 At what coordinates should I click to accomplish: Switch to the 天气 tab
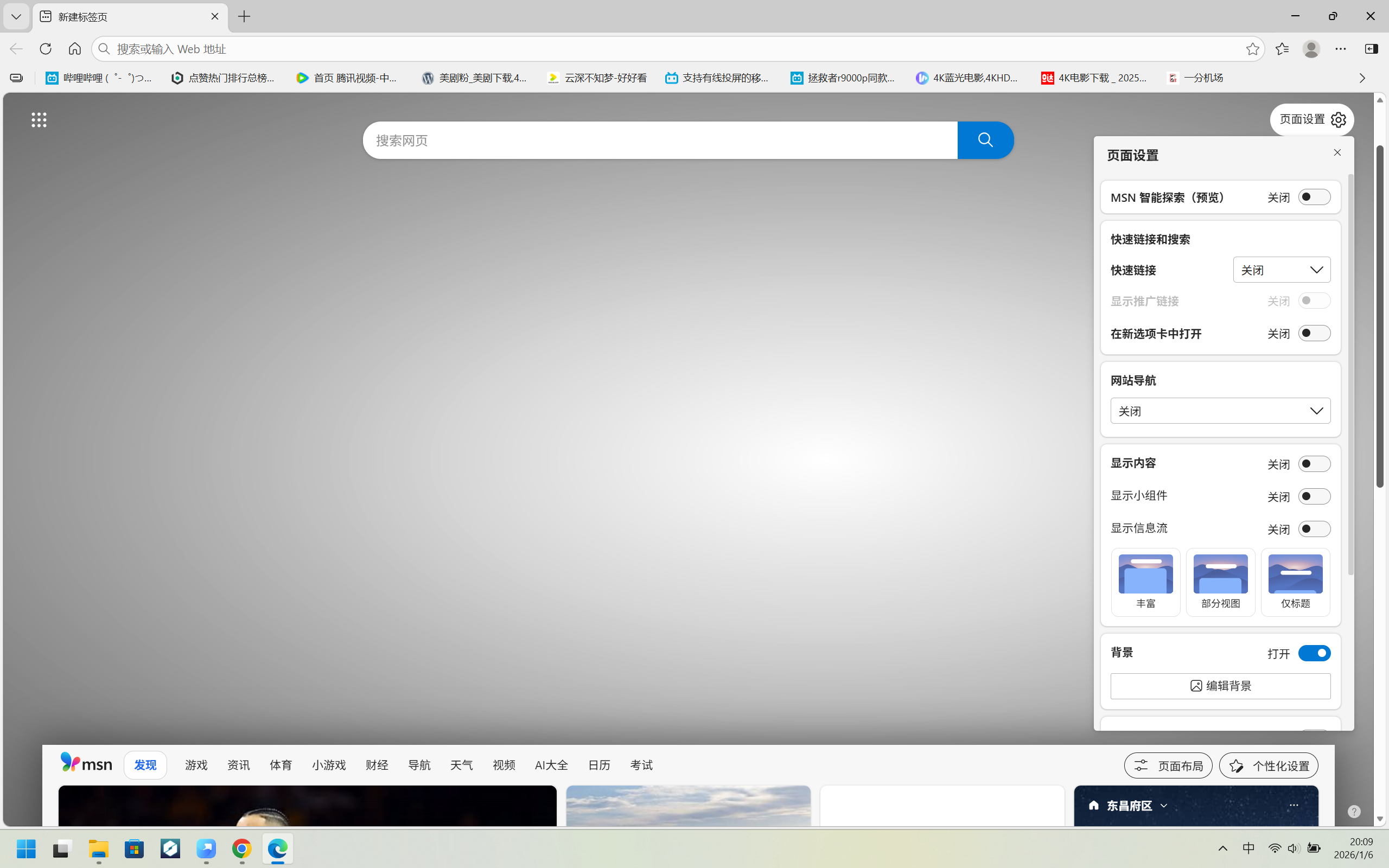462,765
